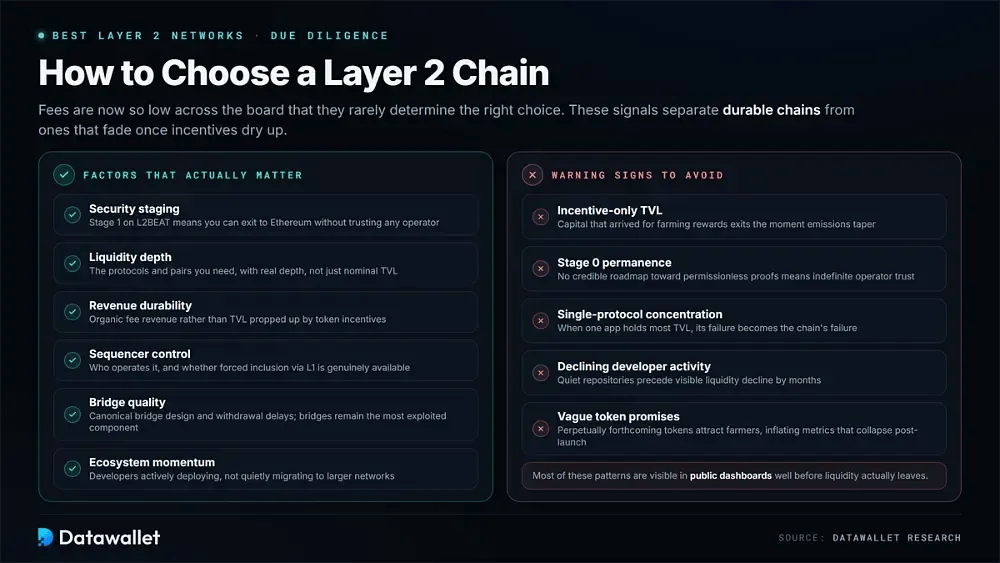
Task: Click the red X beside Incentive-only TVL
Action: [x=541, y=217]
